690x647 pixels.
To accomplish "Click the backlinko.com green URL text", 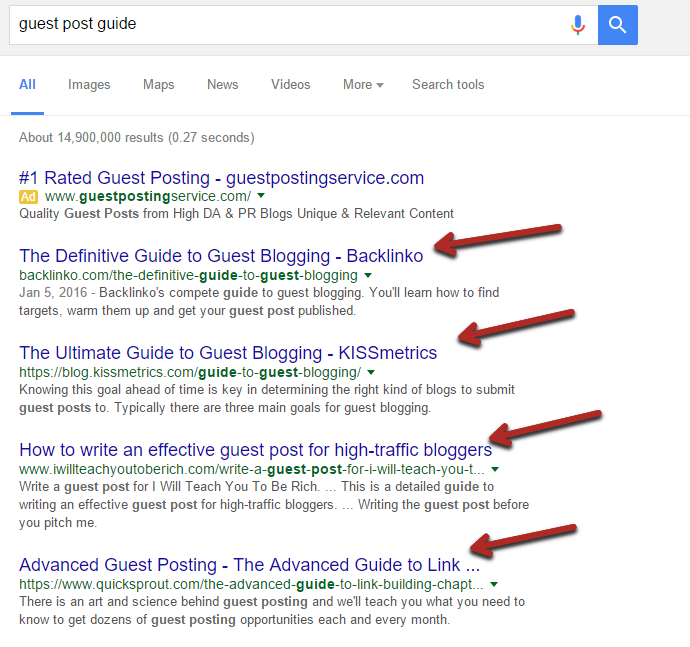I will [x=188, y=276].
